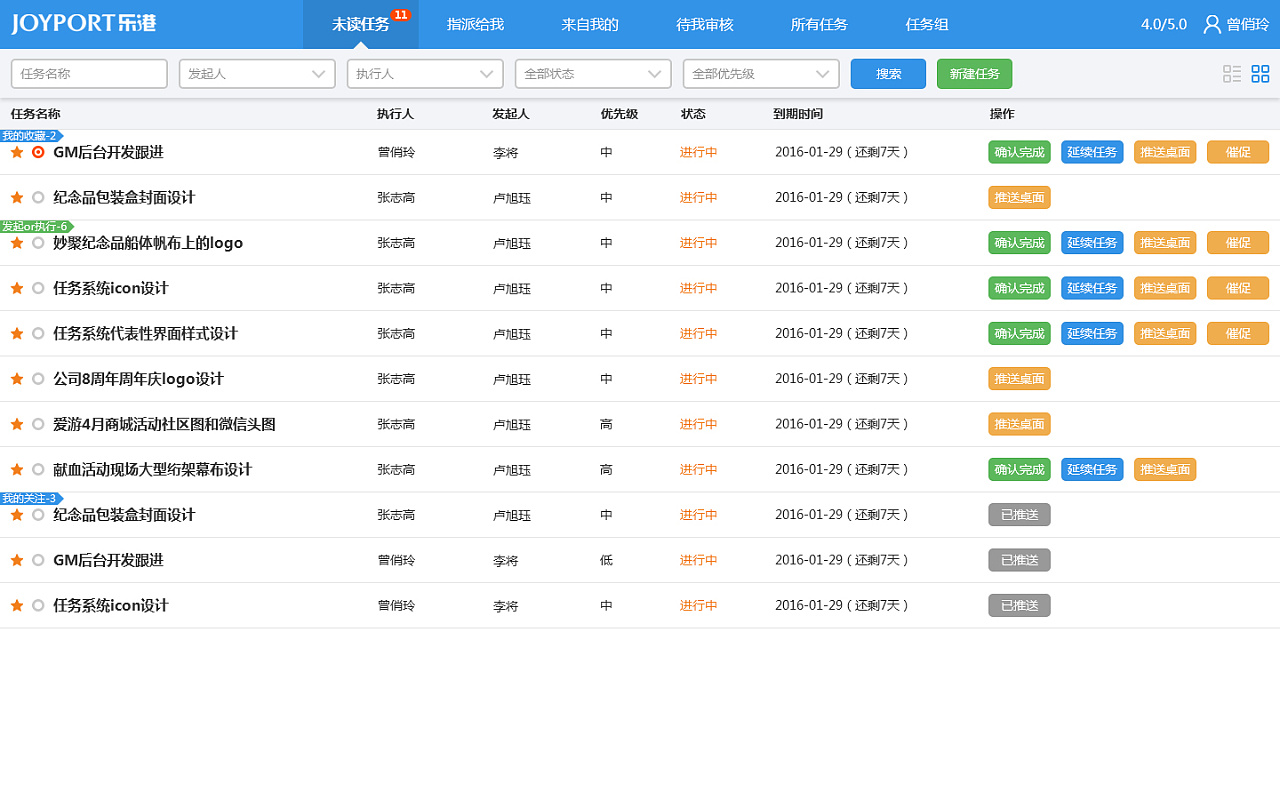The image size is (1280, 800).
Task: Open task title 公司8周年周年庆logo设计
Action: (138, 379)
